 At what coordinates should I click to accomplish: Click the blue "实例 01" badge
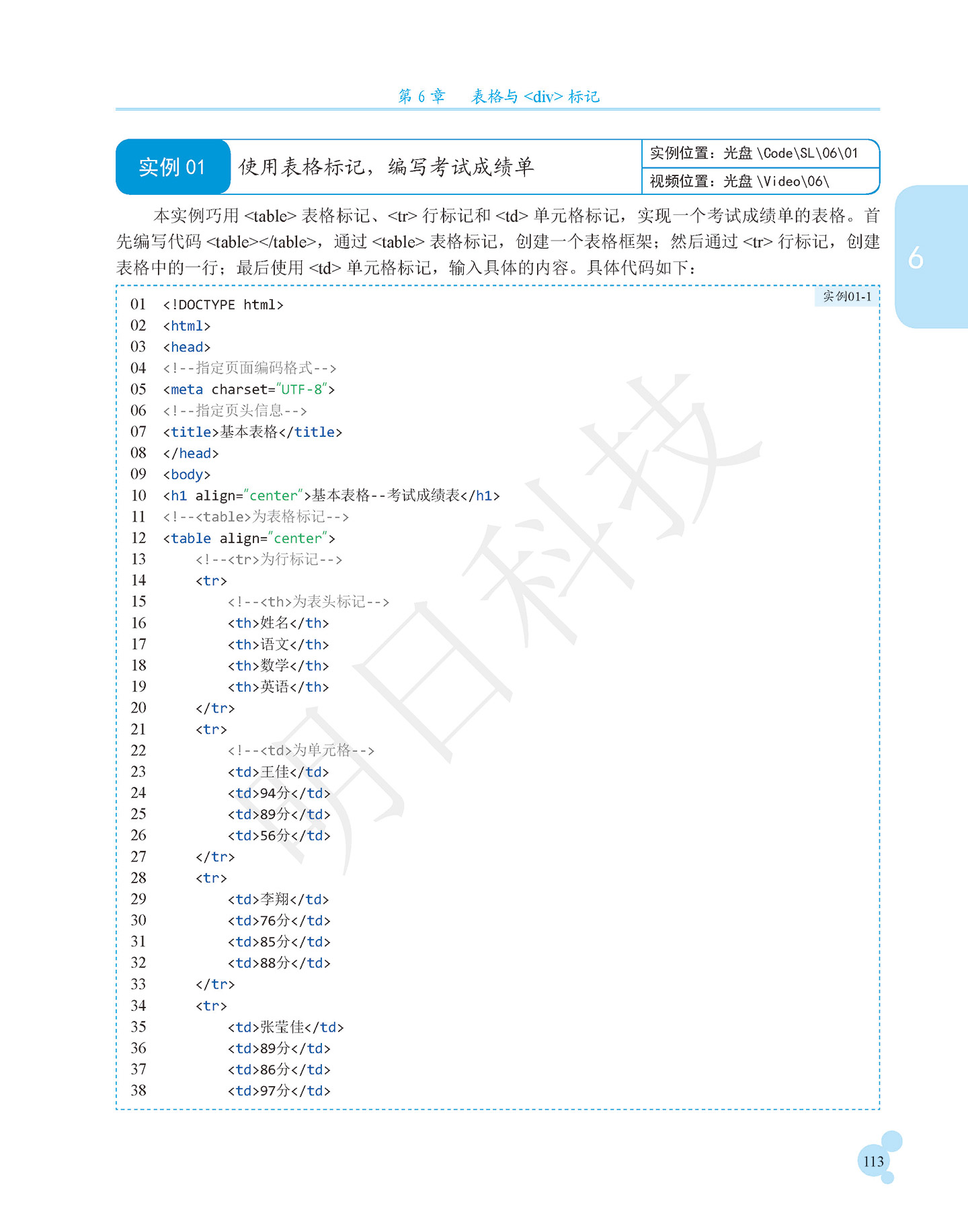point(173,167)
